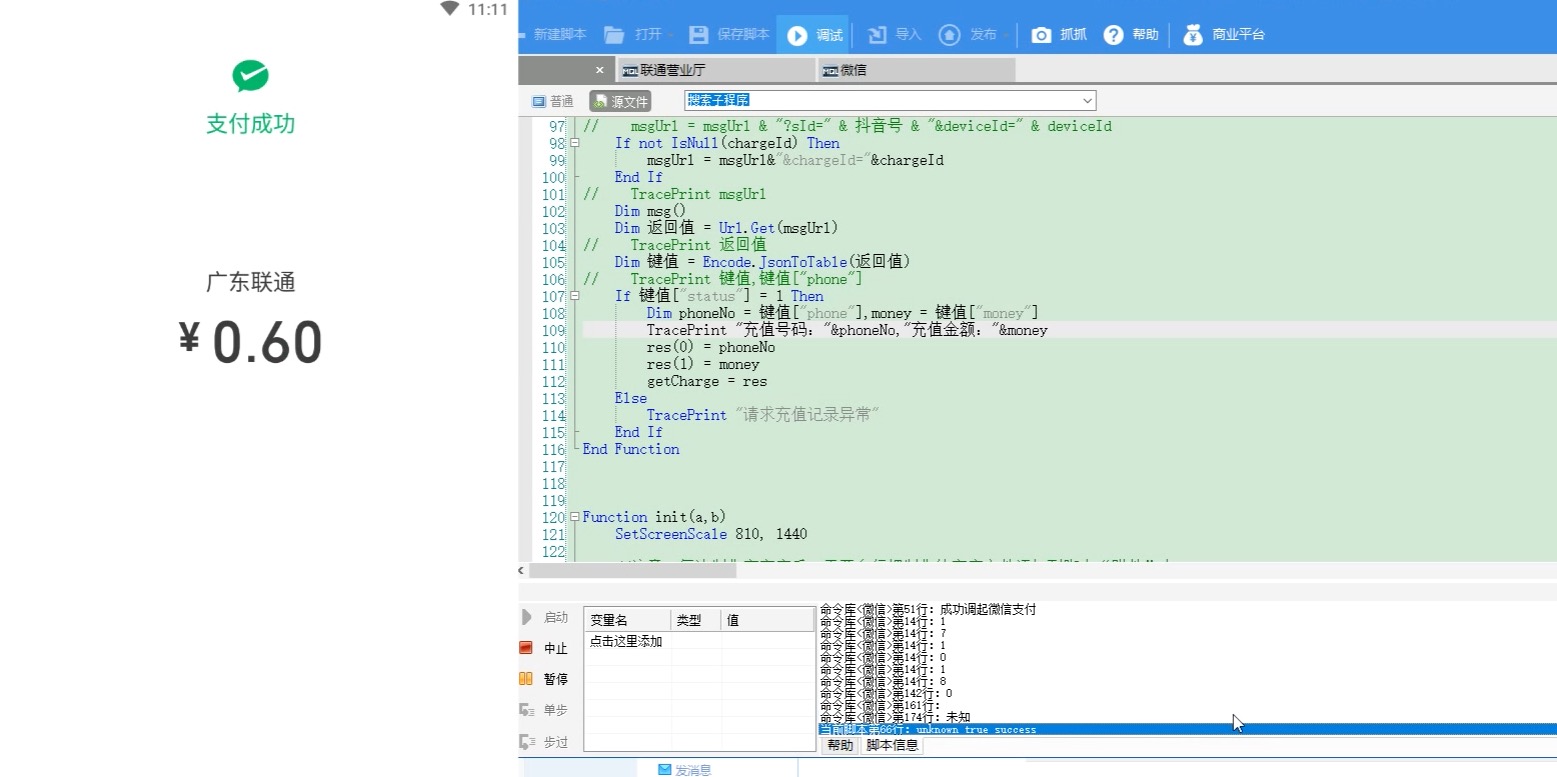Click the 导入 import icon
The width and height of the screenshot is (1557, 777).
click(877, 35)
